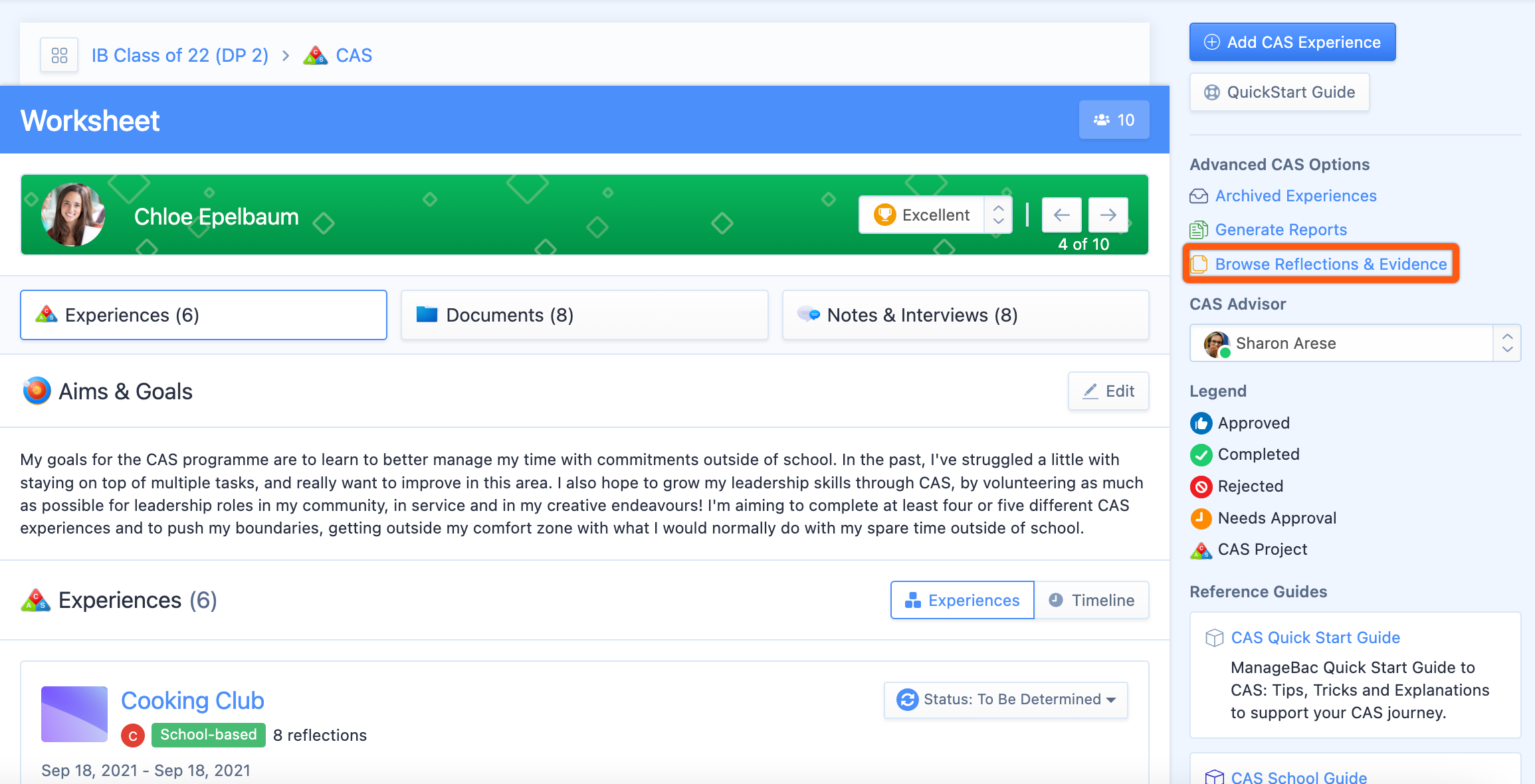The width and height of the screenshot is (1535, 784).
Task: Show the 10 students list button
Action: point(1114,120)
